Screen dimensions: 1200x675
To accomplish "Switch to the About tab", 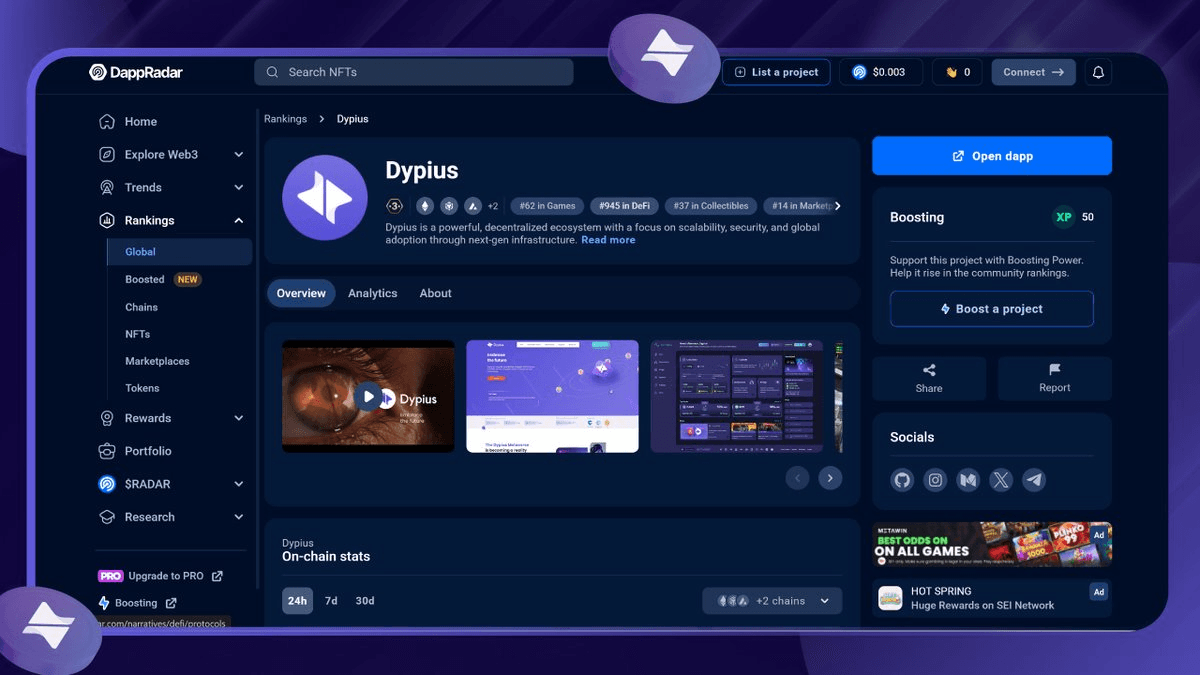I will (x=436, y=293).
